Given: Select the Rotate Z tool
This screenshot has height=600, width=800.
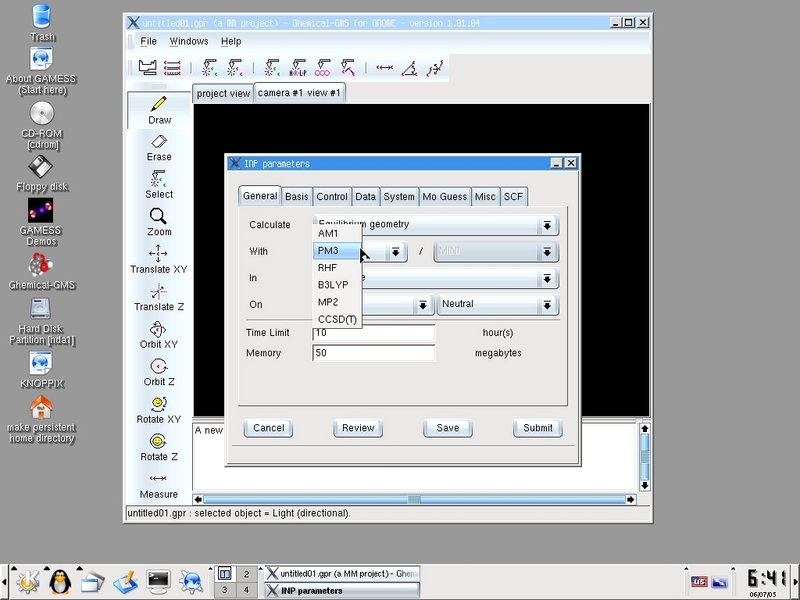Looking at the screenshot, I should (159, 447).
